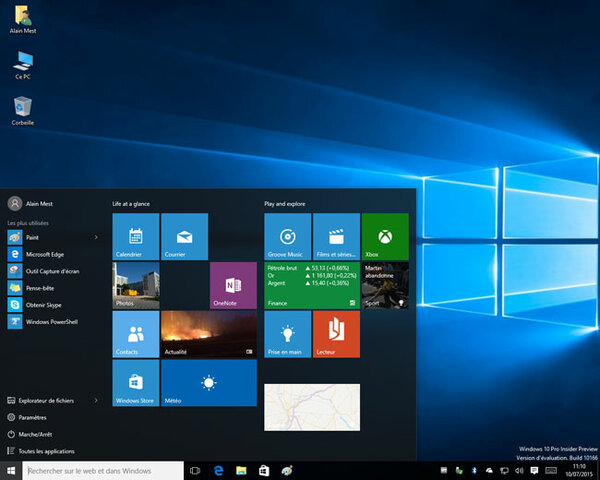600x480 pixels.
Task: Click the Les plus utilisées heading
Action: [x=28, y=223]
